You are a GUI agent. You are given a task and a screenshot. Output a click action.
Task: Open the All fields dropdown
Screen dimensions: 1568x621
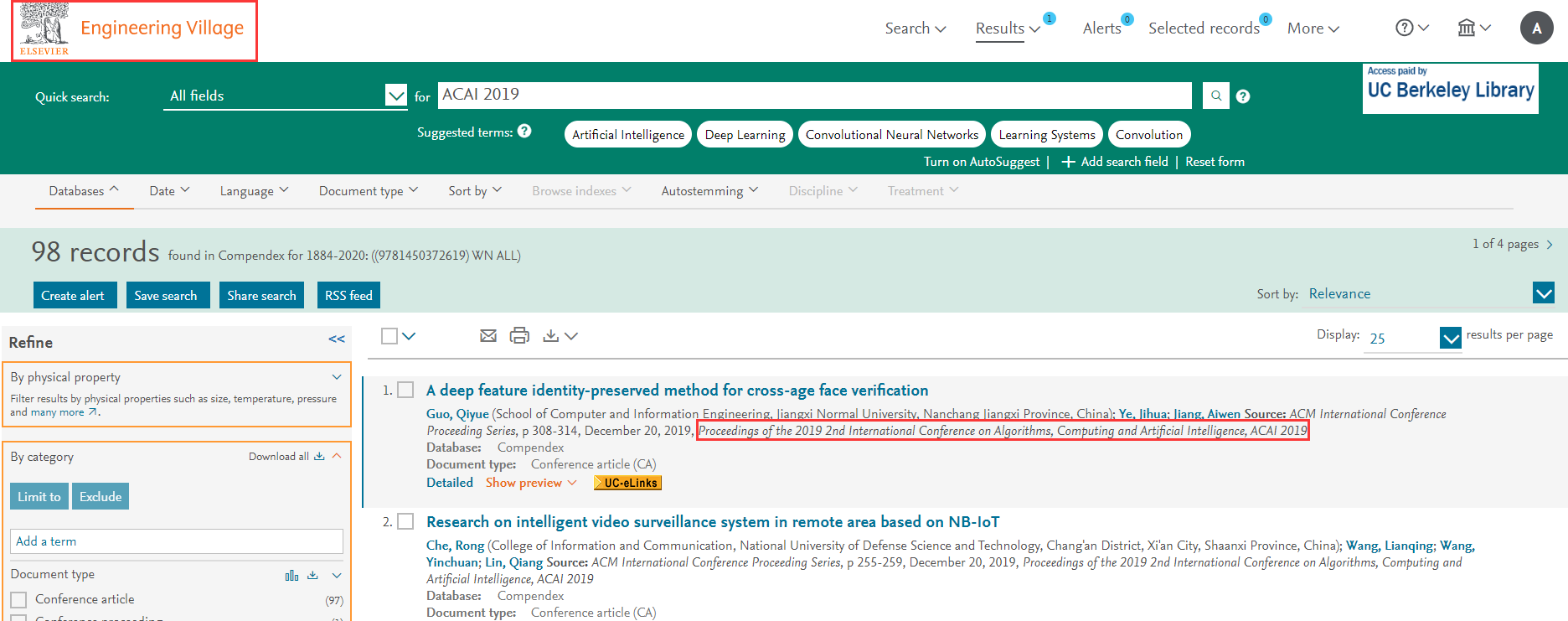coord(395,96)
